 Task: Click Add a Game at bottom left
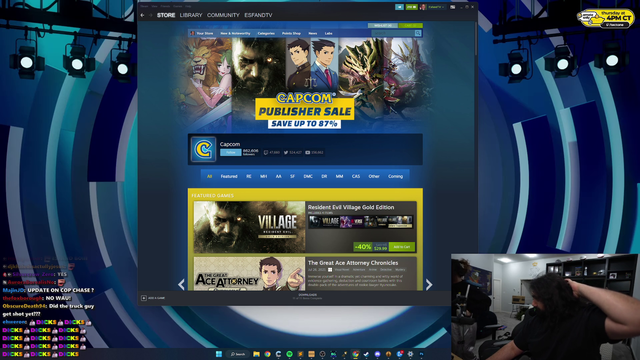(153, 298)
